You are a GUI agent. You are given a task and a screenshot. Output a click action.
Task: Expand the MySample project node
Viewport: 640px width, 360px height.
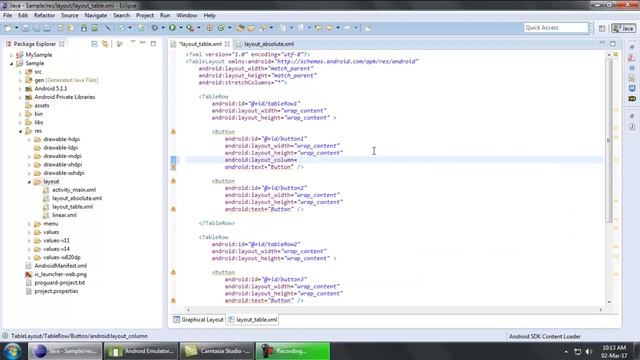11,55
